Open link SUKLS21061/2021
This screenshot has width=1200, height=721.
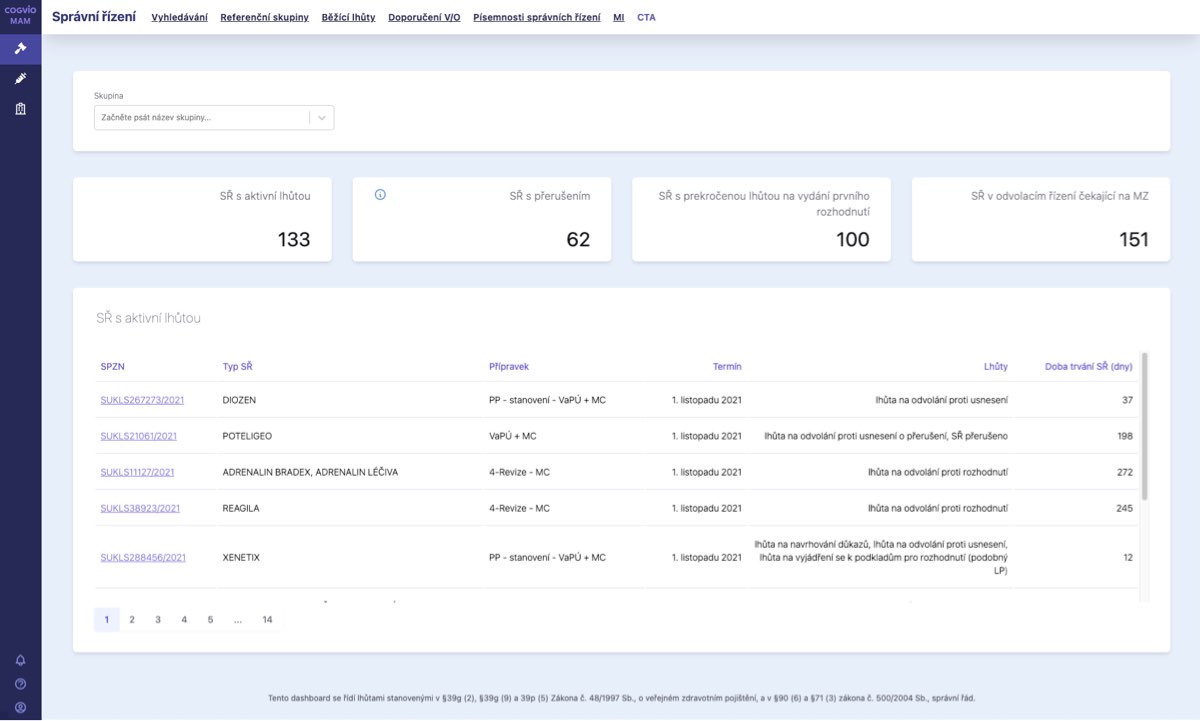139,436
